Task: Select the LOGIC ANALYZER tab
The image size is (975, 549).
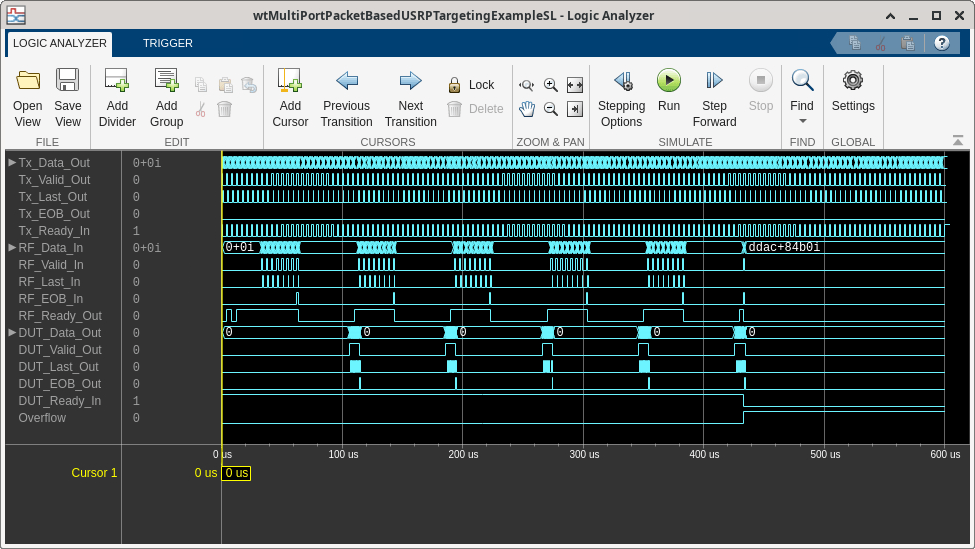Action: click(60, 44)
